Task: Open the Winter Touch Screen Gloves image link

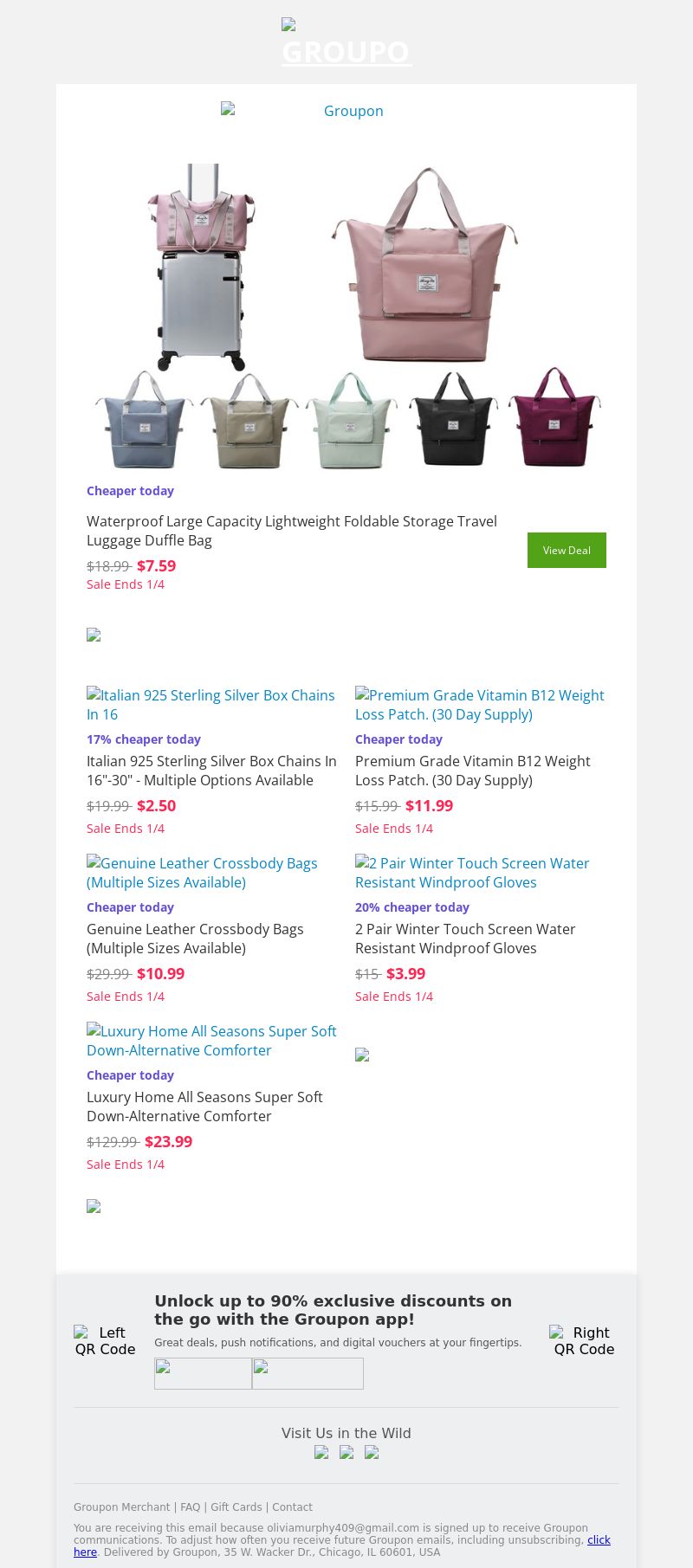Action: pos(473,873)
